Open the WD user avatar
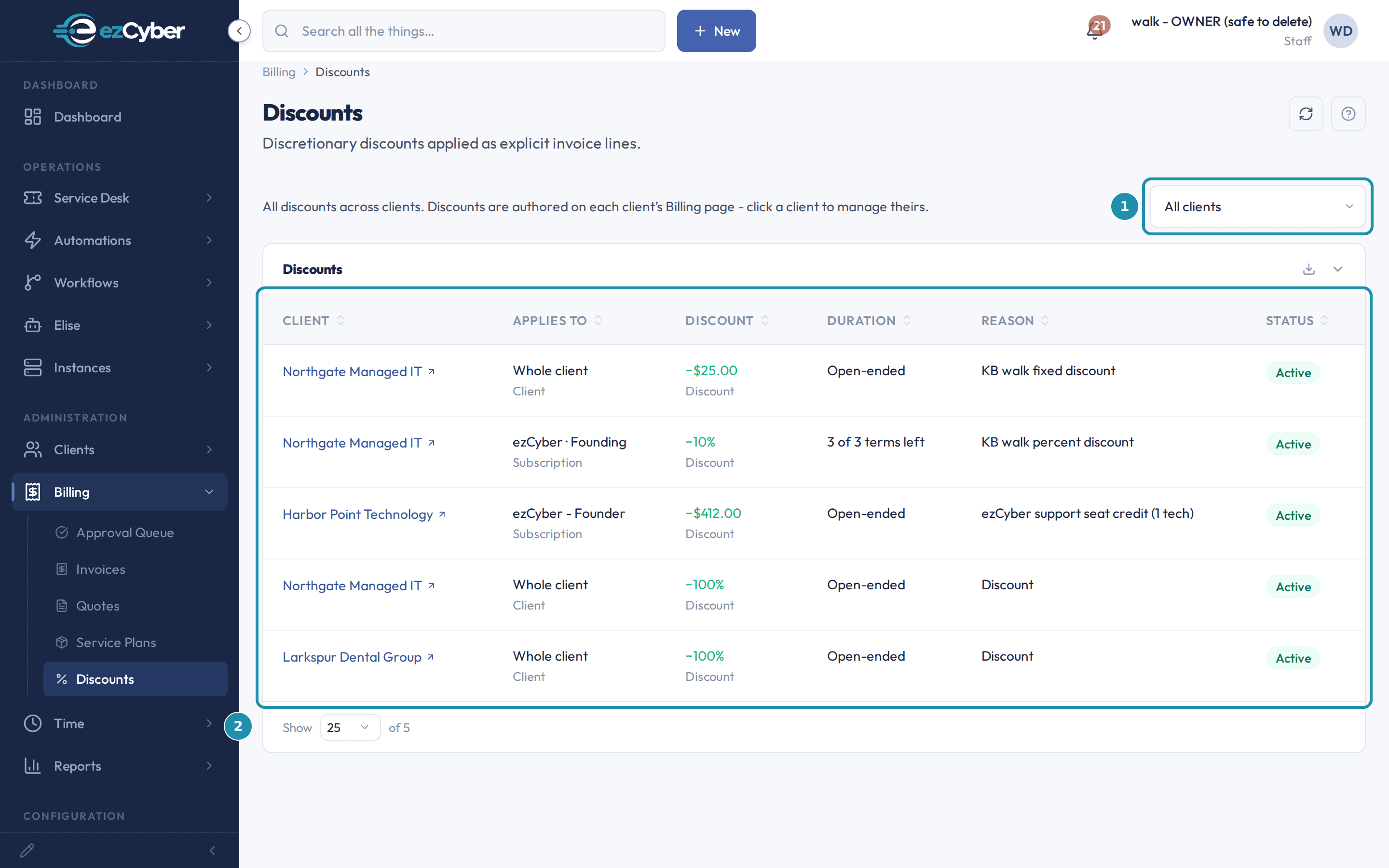 click(x=1340, y=31)
